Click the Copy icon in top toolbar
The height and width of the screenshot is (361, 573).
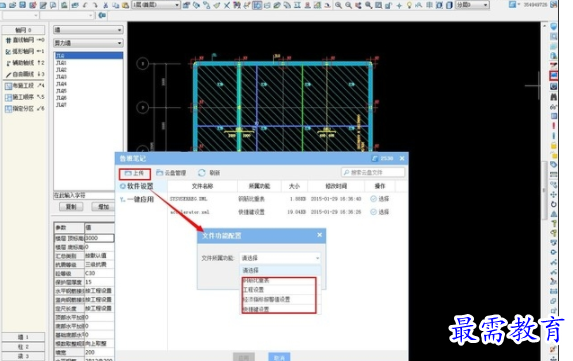(x=115, y=5)
